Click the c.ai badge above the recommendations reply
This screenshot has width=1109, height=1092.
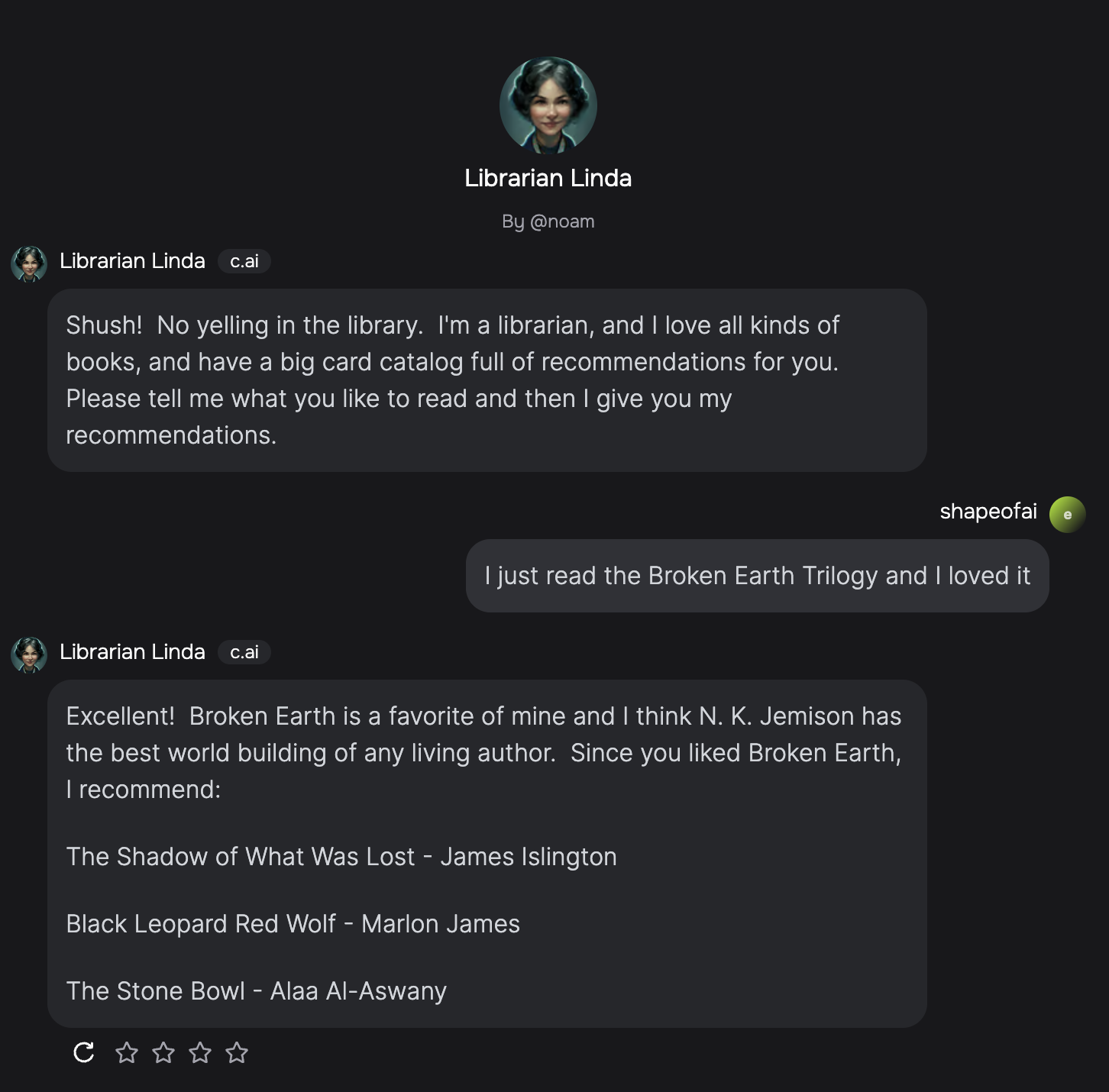[244, 652]
